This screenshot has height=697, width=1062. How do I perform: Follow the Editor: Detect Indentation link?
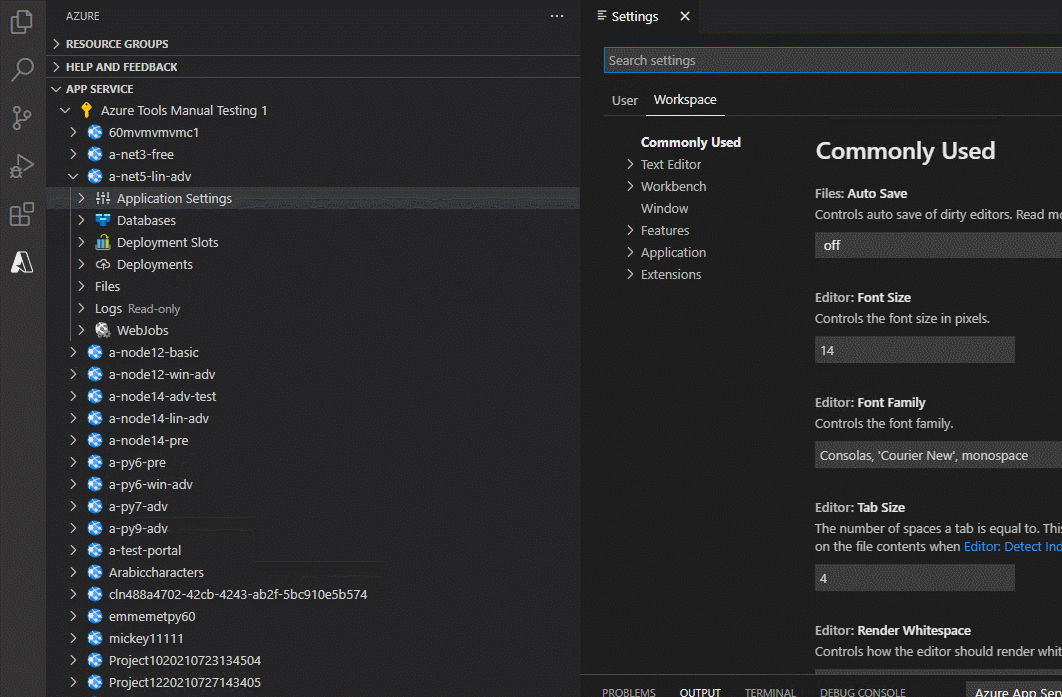tap(1013, 546)
